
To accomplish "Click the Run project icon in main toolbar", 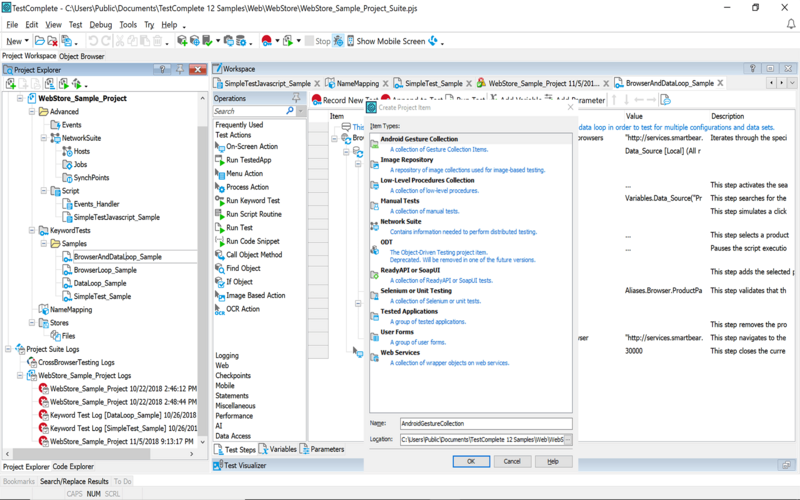I will pyautogui.click(x=288, y=41).
